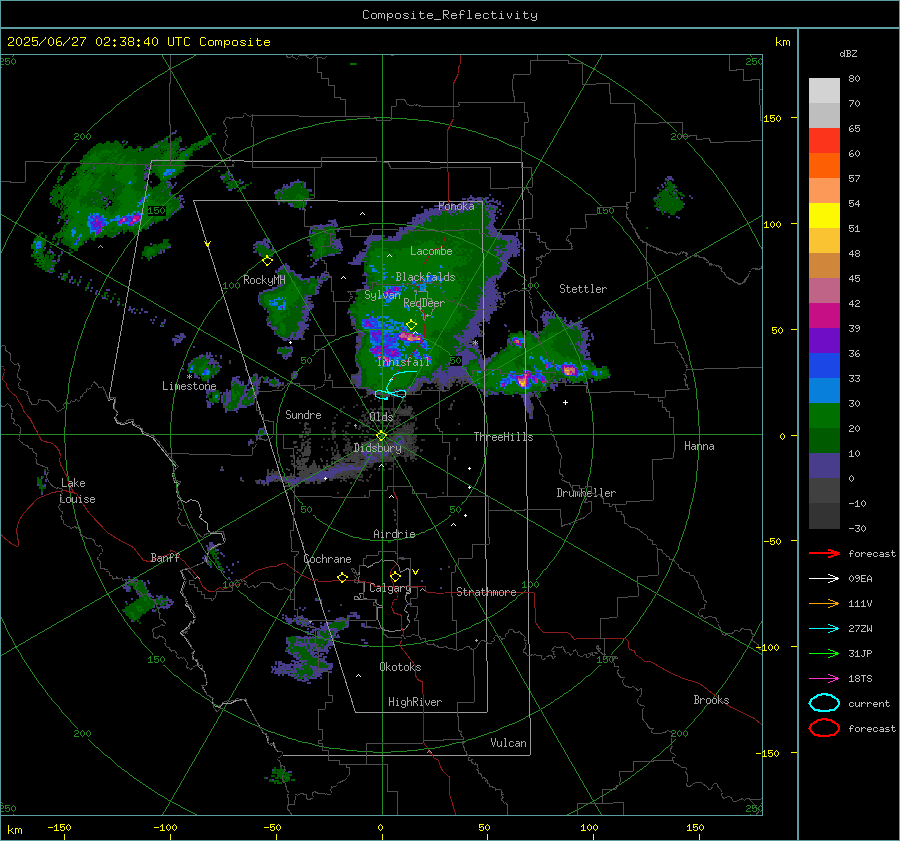Click the word current in the legend

pos(869,703)
